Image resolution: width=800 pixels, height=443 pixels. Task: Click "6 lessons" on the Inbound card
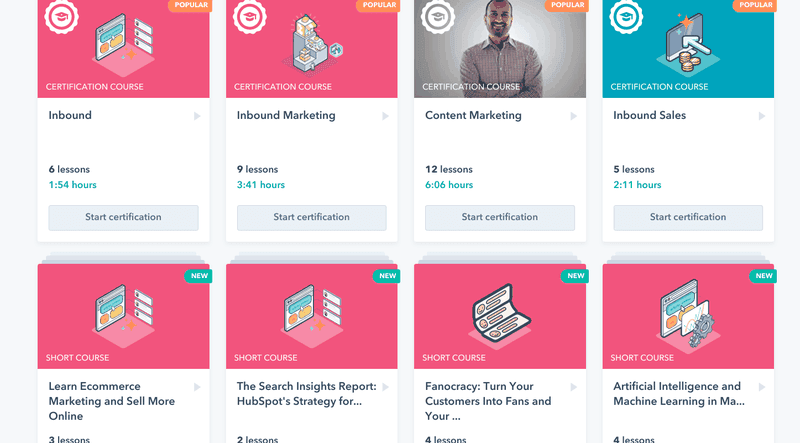69,169
